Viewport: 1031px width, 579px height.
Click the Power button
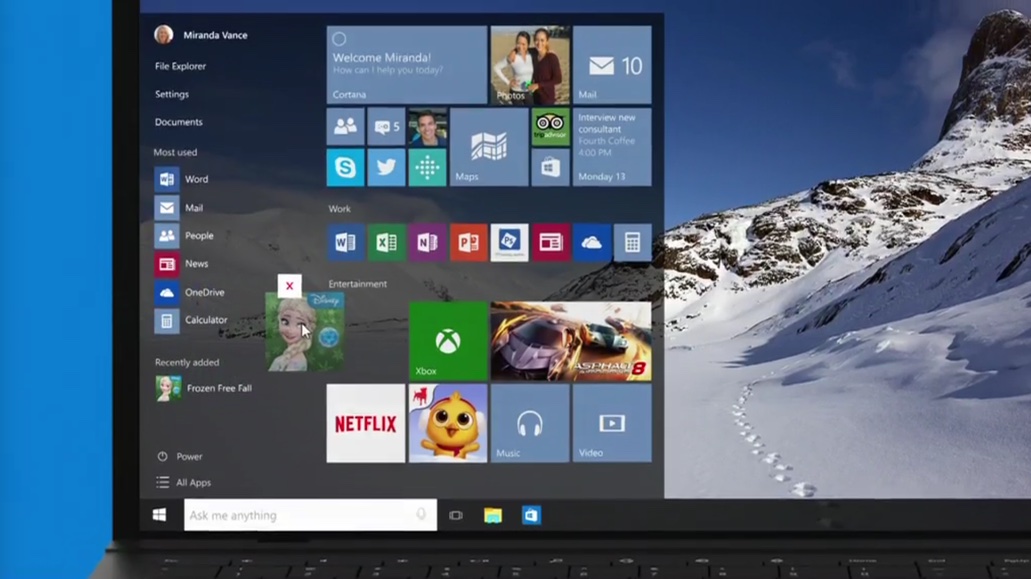pos(180,456)
